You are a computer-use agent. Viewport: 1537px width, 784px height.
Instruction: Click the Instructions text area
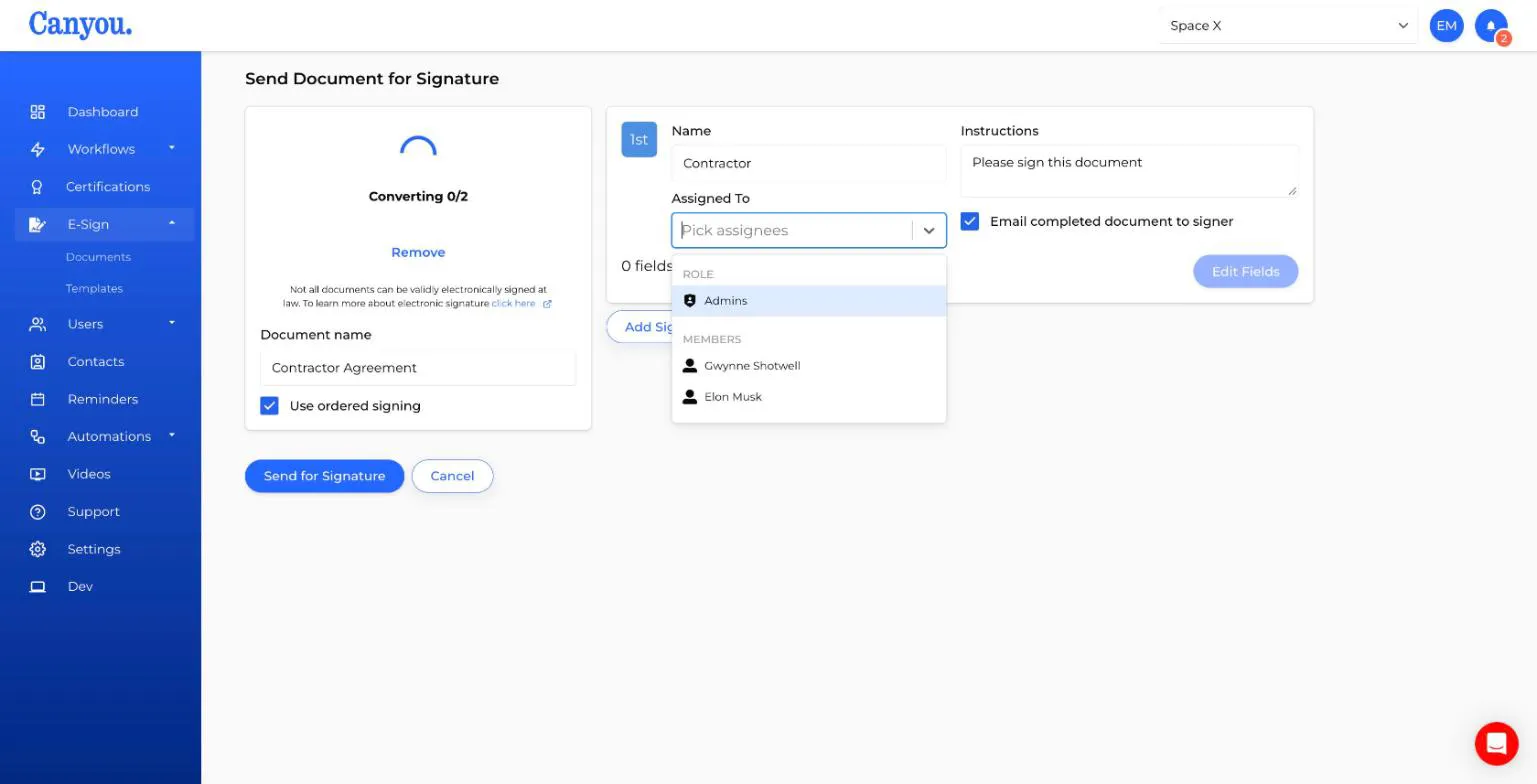click(x=1129, y=171)
